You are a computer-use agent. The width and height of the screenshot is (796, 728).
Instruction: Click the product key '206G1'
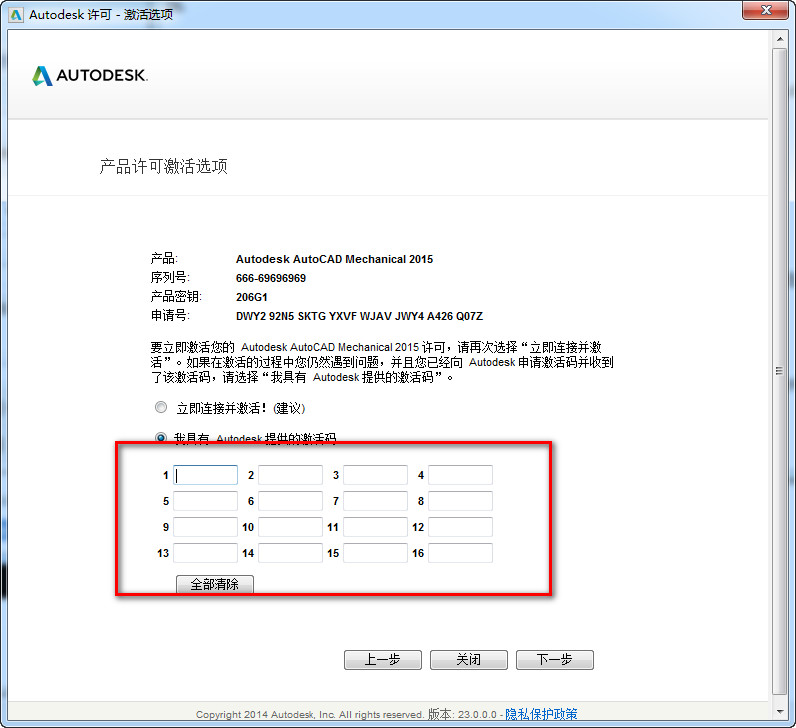pos(251,297)
